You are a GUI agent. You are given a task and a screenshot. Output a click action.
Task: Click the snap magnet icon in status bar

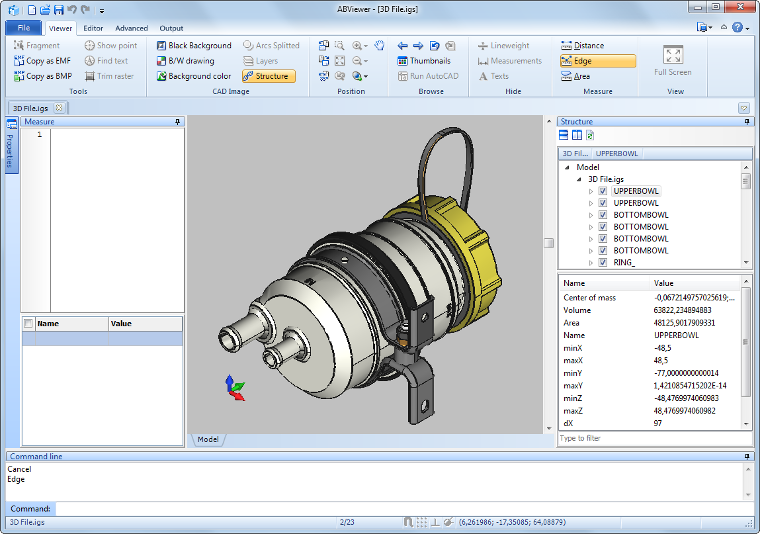408,522
